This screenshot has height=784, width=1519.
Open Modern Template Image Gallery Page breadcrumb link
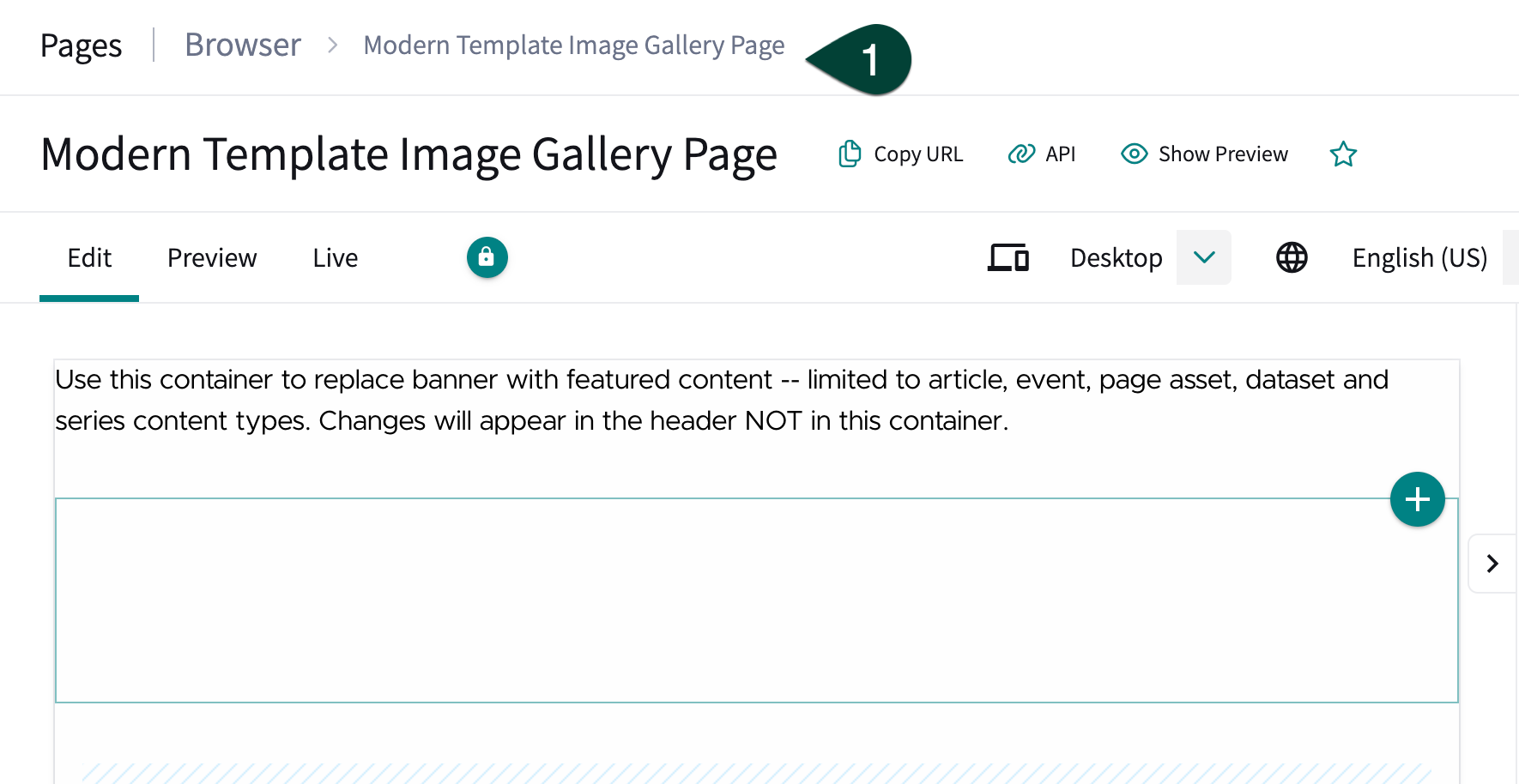[x=573, y=45]
